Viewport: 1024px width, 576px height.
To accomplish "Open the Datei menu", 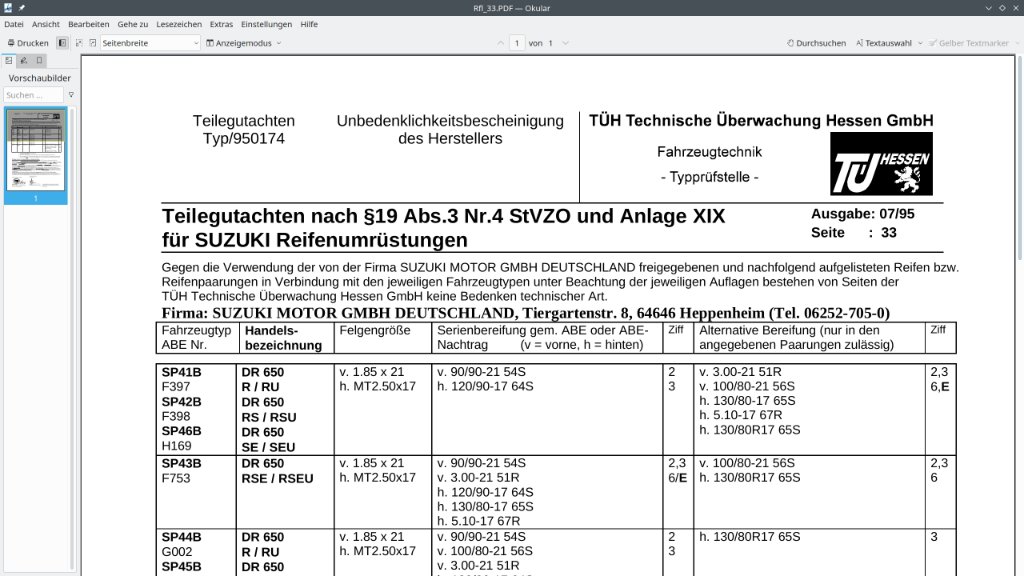I will click(14, 24).
